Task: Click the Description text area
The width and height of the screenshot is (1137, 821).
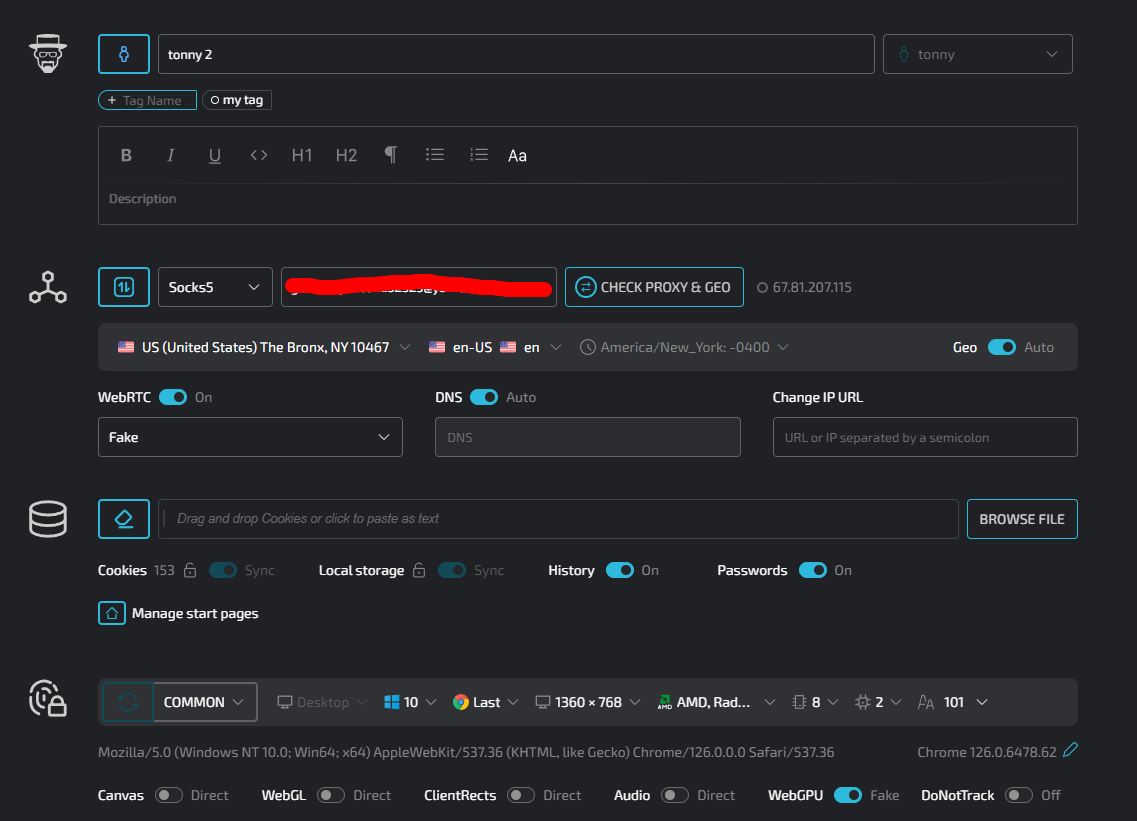Action: (x=587, y=199)
